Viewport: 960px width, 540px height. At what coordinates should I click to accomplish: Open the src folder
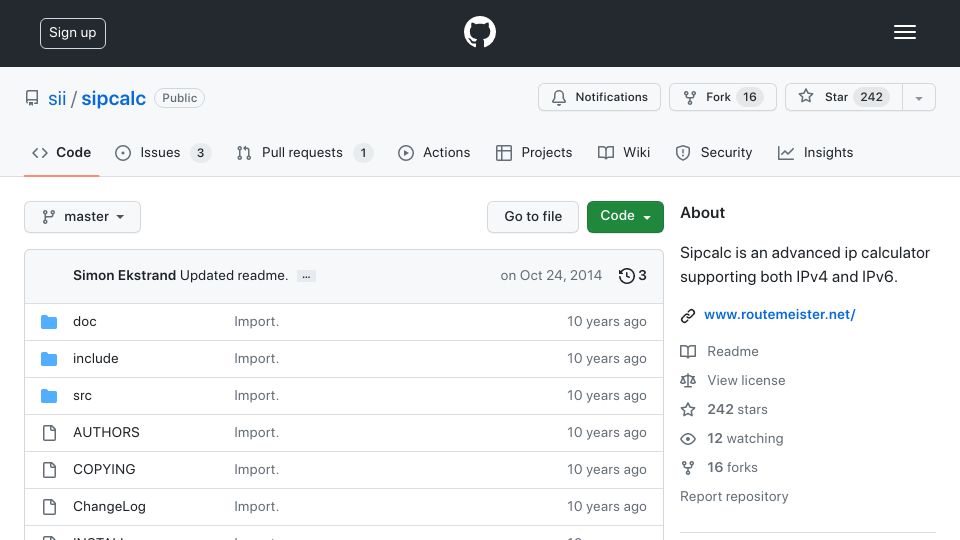tap(82, 396)
